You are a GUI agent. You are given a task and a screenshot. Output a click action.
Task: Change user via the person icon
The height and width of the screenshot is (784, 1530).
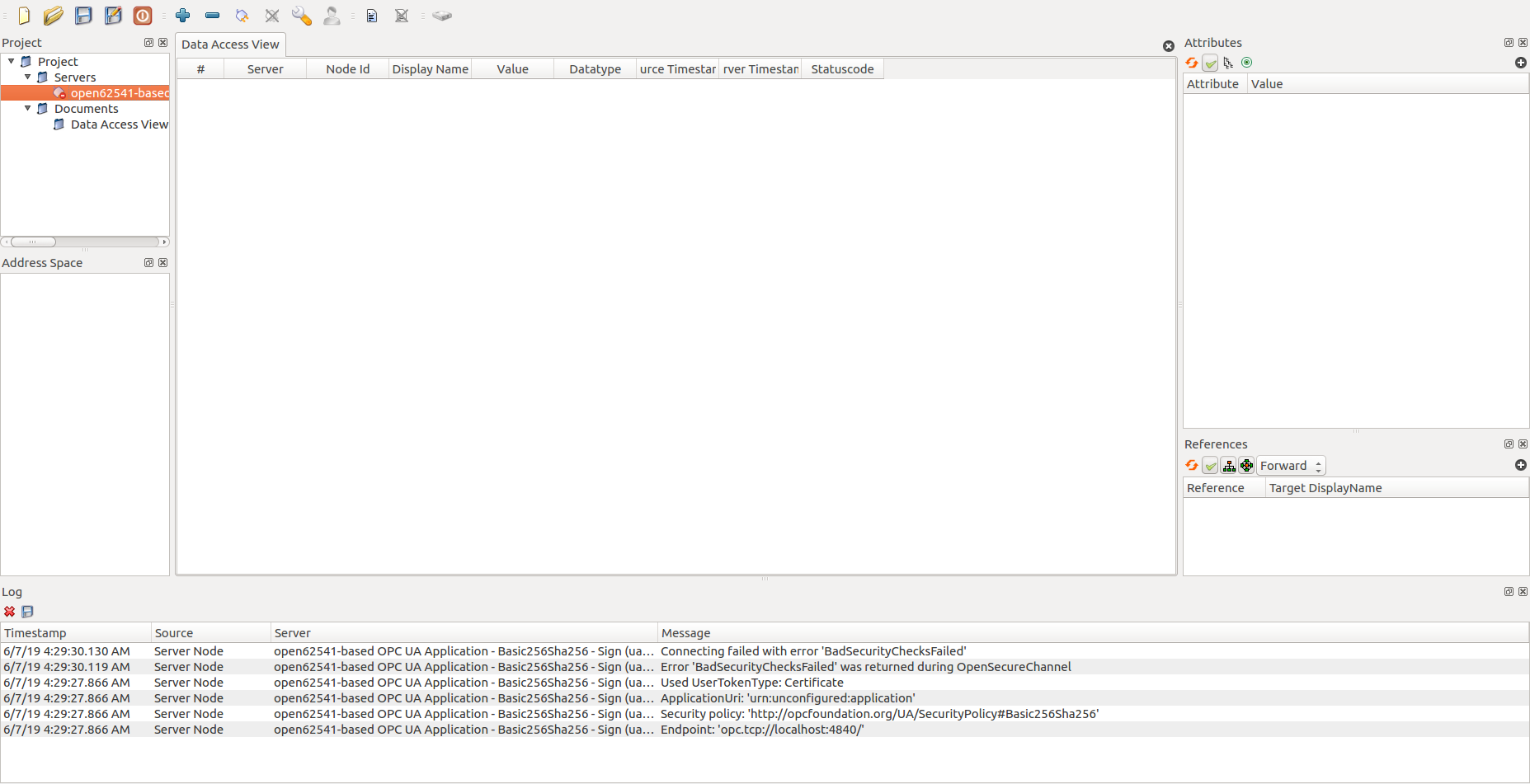[332, 16]
